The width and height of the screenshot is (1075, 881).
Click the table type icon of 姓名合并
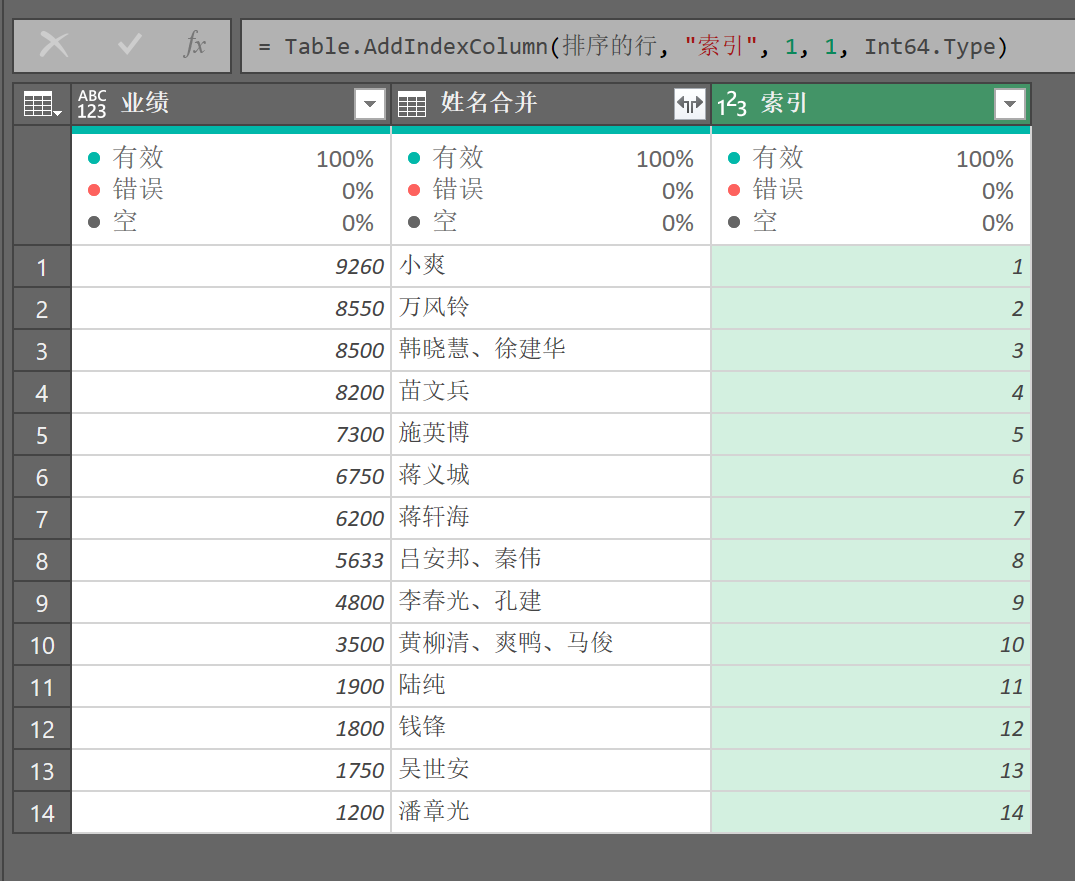point(412,104)
